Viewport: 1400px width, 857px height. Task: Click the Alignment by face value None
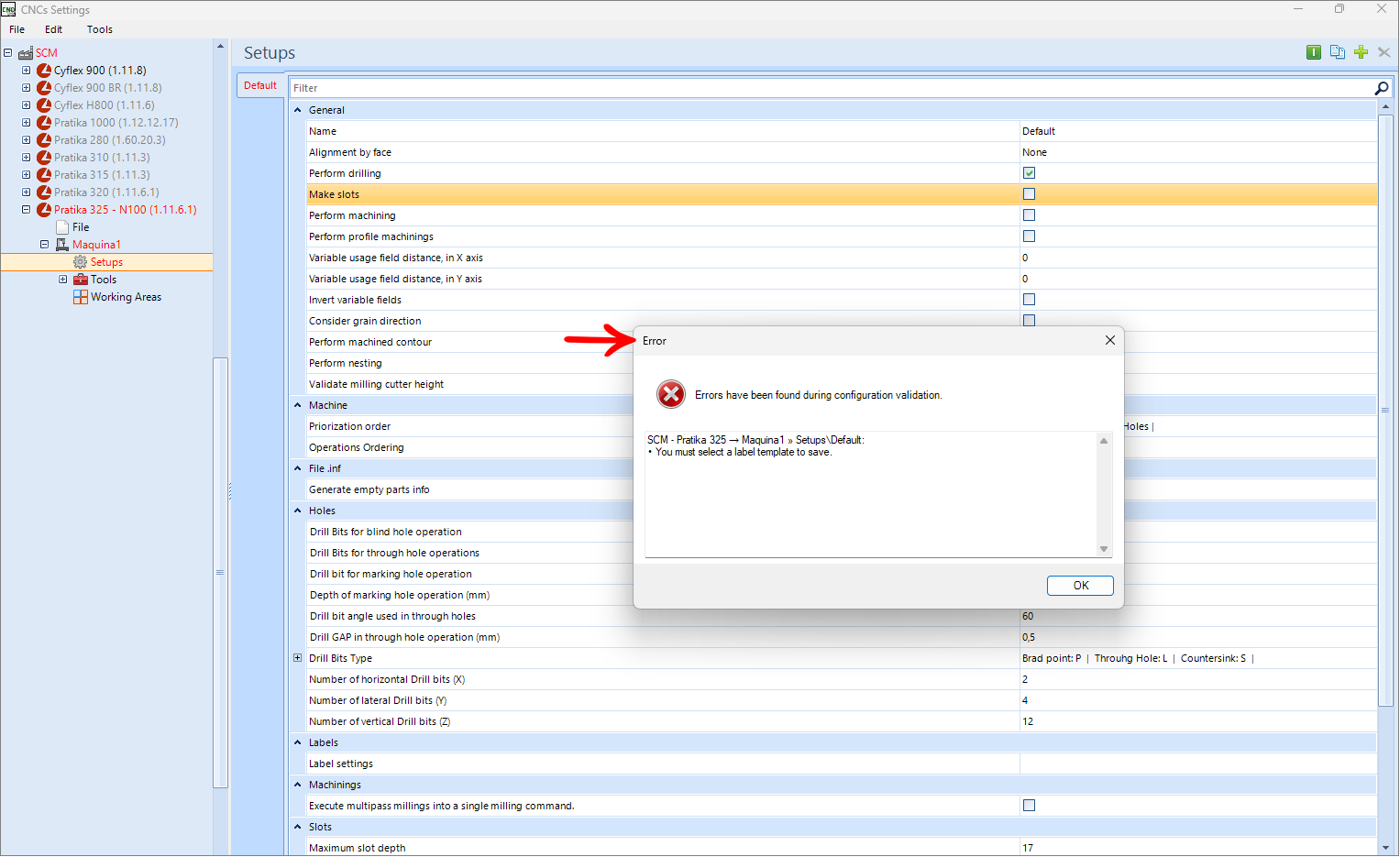click(1034, 152)
